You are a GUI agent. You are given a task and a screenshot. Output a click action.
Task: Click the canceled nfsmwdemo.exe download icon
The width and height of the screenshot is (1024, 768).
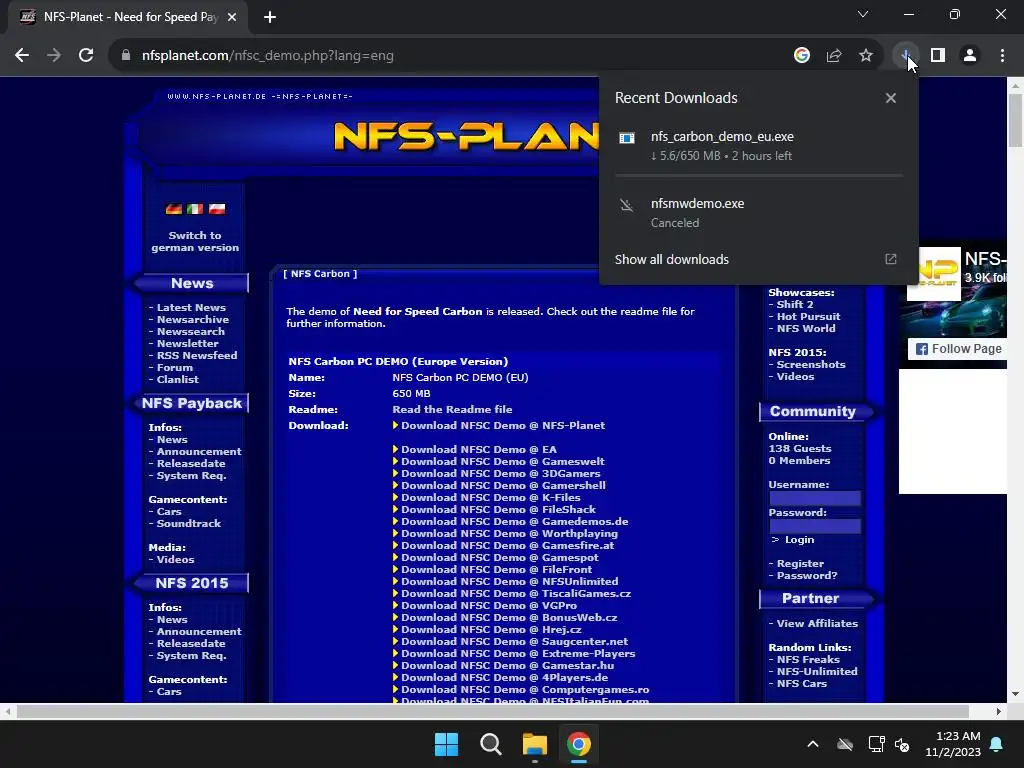[x=627, y=206]
